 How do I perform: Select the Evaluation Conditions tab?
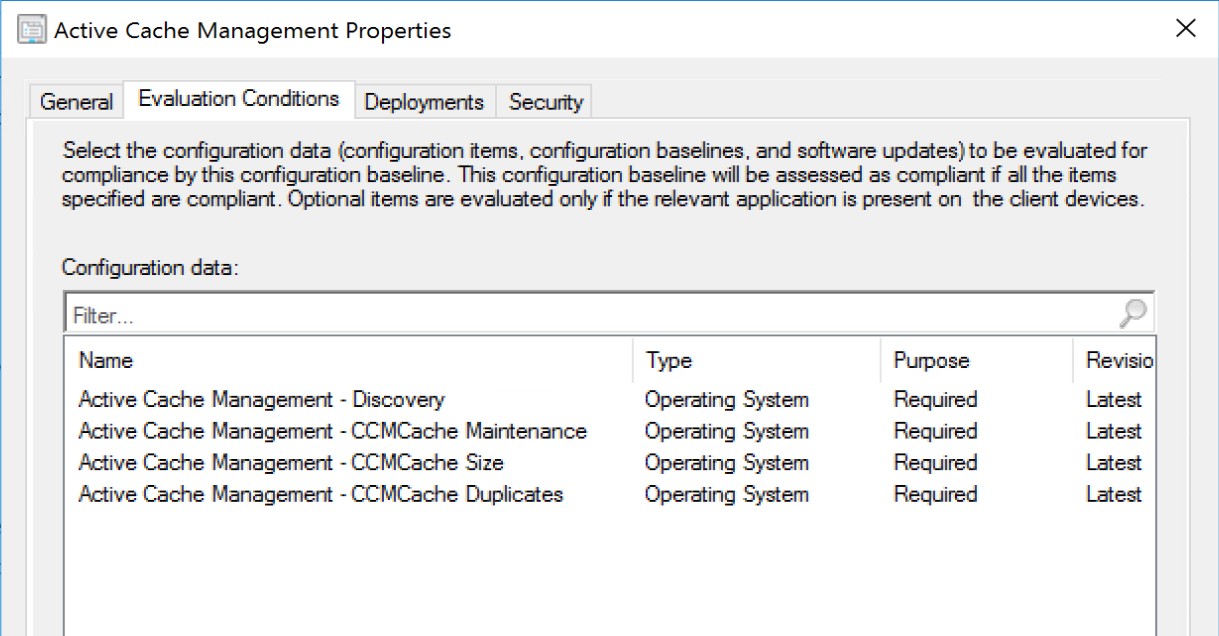coord(239,100)
